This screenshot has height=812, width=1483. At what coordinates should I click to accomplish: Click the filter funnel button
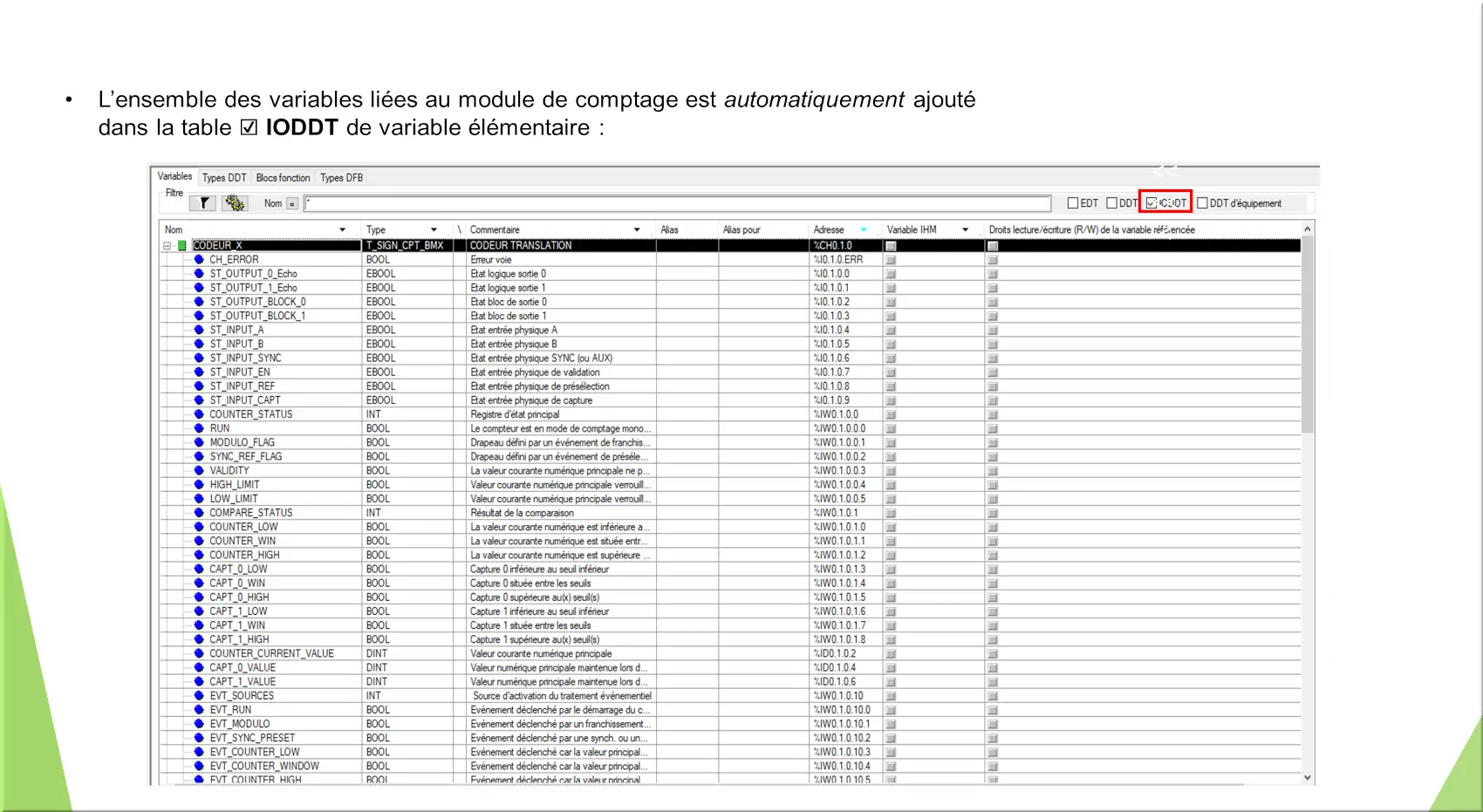(x=203, y=203)
